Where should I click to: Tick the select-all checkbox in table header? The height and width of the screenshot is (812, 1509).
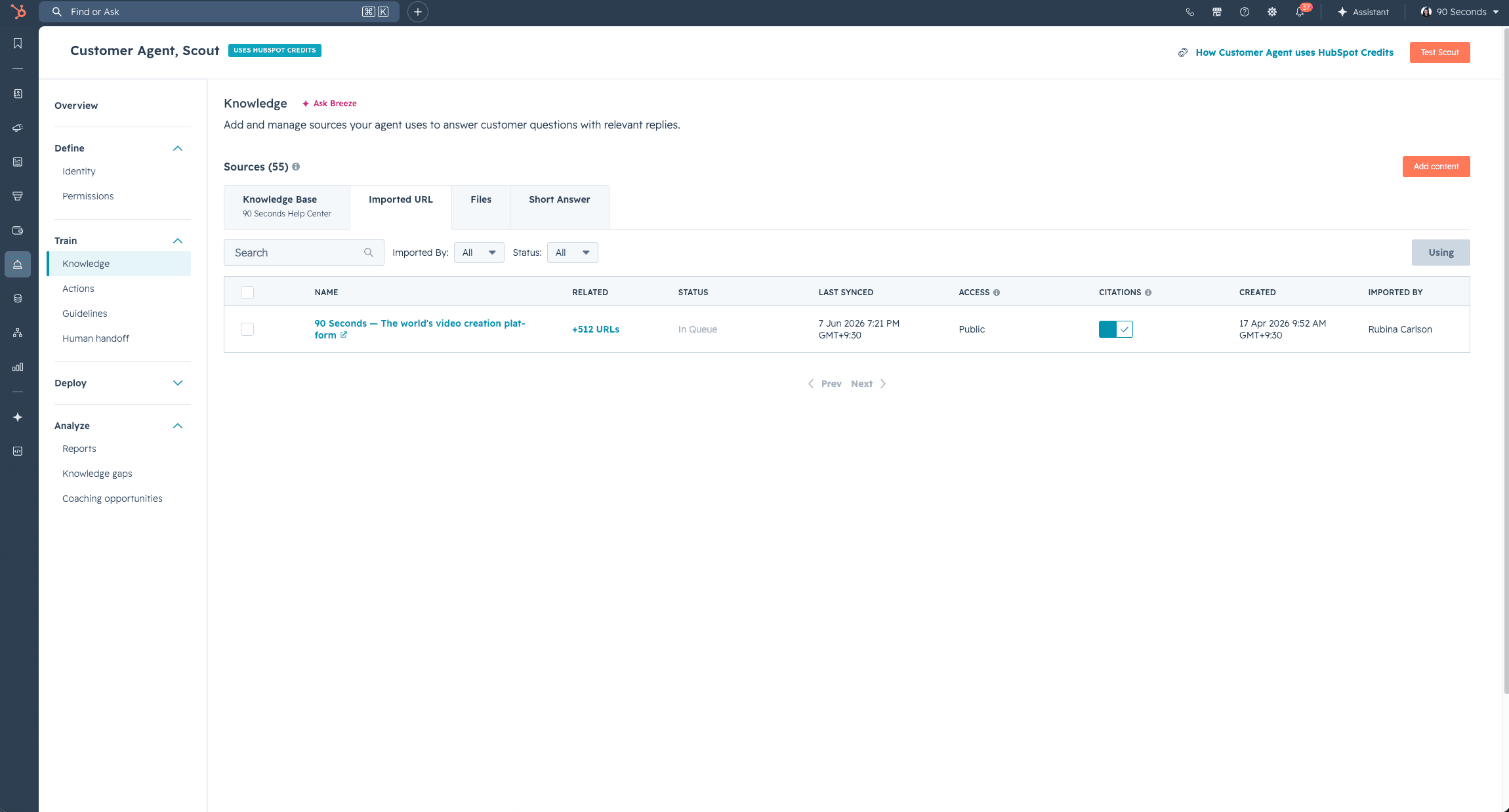tap(247, 293)
